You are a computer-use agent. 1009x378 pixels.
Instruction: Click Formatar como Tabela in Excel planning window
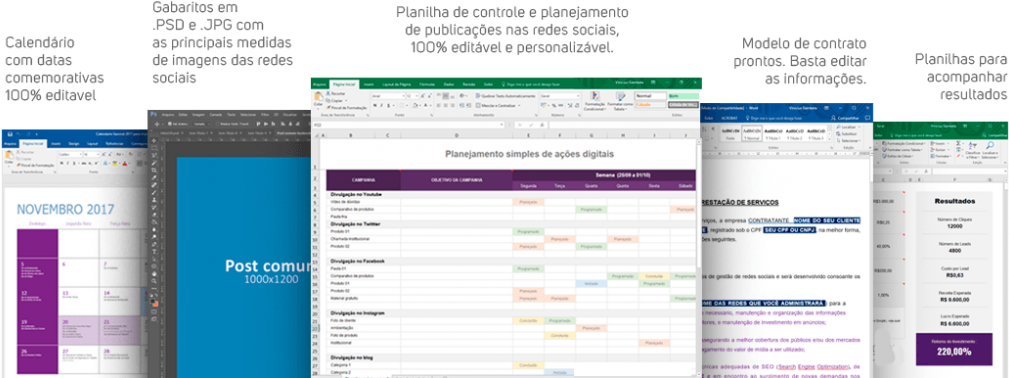tap(620, 101)
